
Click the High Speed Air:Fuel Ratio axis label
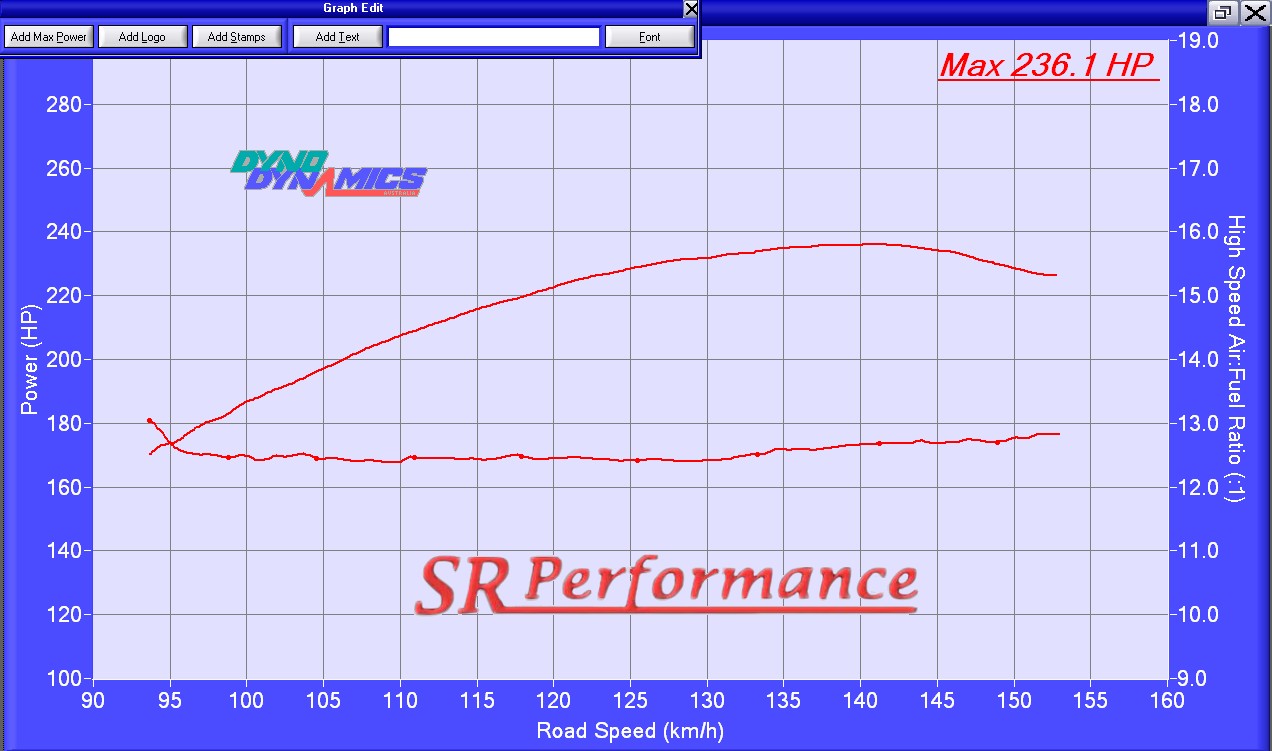pyautogui.click(x=1236, y=359)
